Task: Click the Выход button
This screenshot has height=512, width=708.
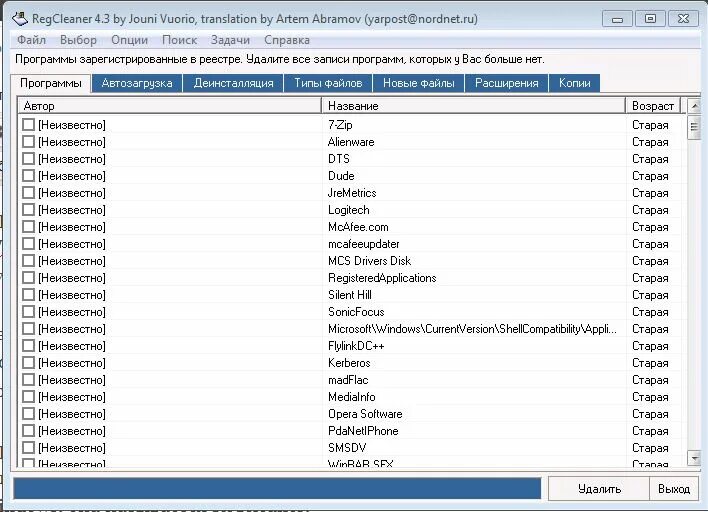Action: (x=674, y=489)
